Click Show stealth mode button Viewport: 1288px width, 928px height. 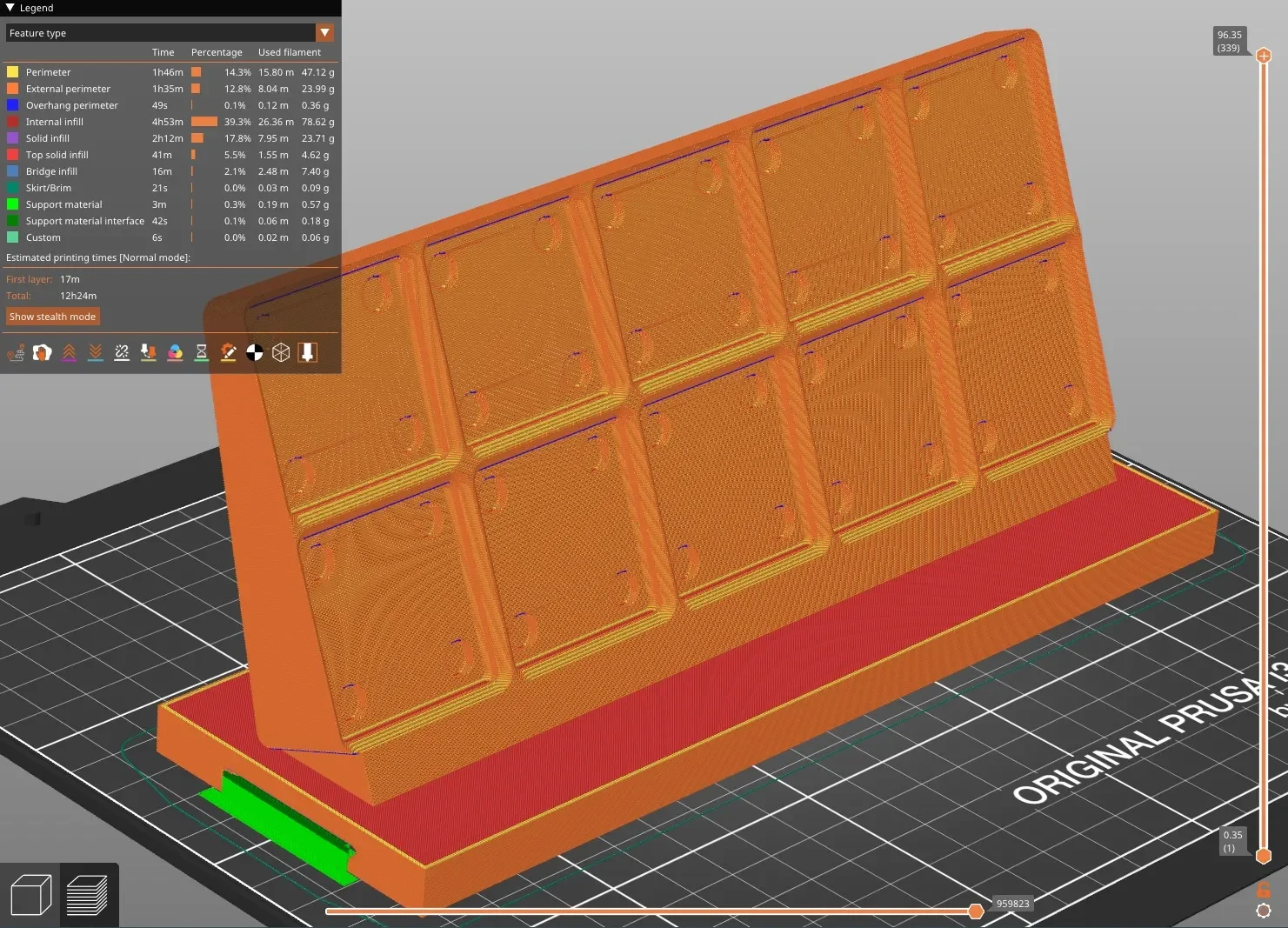click(x=53, y=317)
